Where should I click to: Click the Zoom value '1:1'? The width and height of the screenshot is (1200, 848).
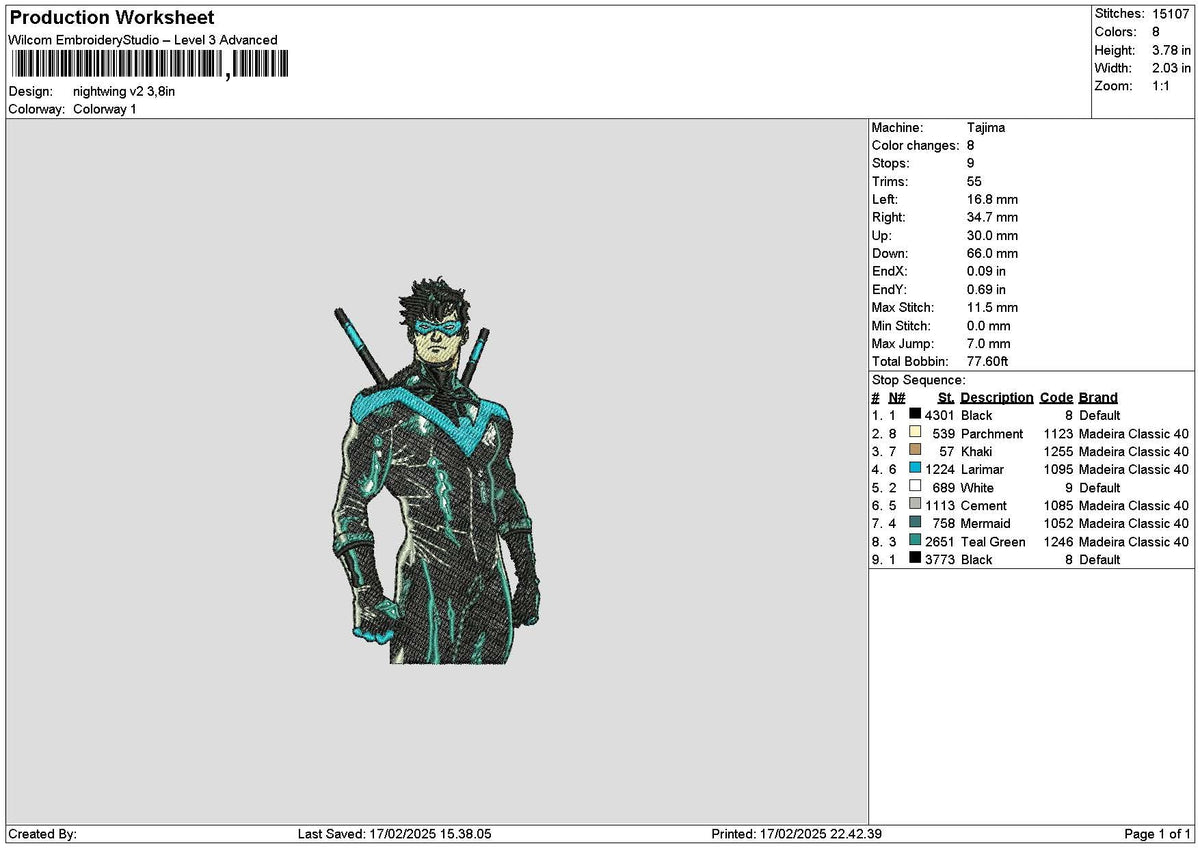[1162, 86]
